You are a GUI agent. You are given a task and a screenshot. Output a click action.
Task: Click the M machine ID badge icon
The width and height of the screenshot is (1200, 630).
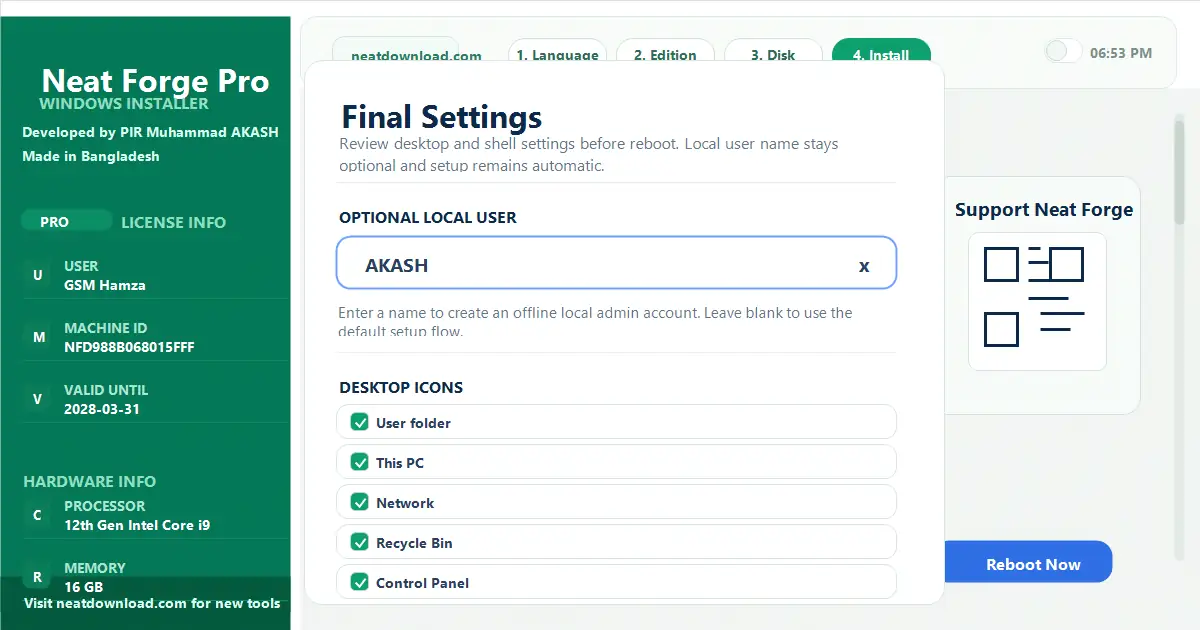coord(38,337)
